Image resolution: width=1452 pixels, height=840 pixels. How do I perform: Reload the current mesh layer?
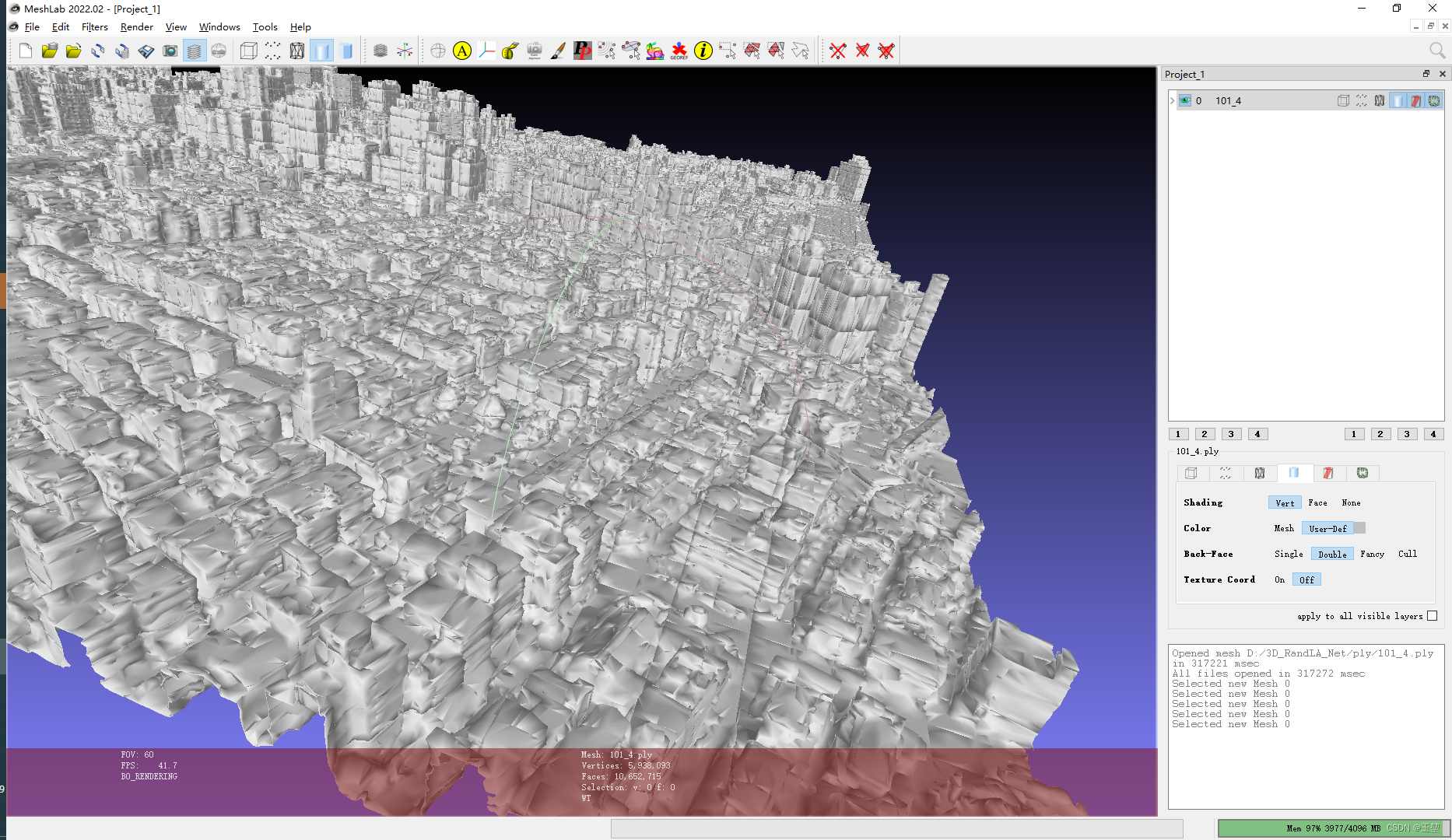pos(97,51)
